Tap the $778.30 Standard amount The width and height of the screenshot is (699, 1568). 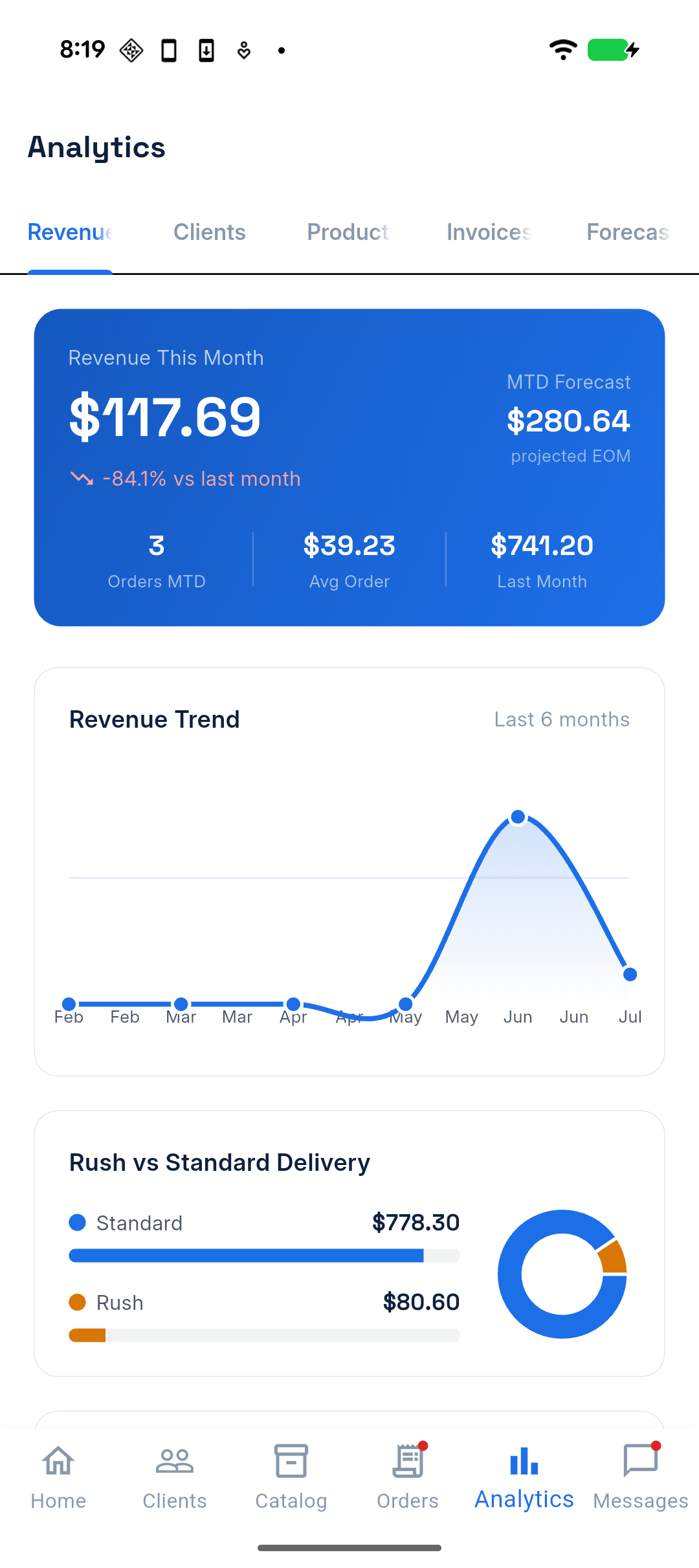point(416,1223)
